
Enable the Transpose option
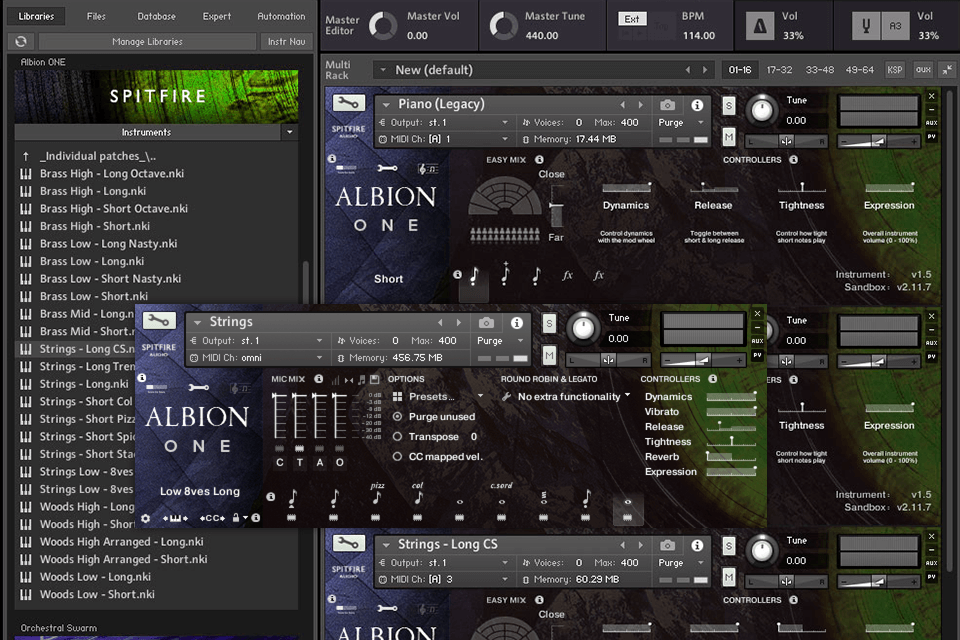click(x=398, y=437)
